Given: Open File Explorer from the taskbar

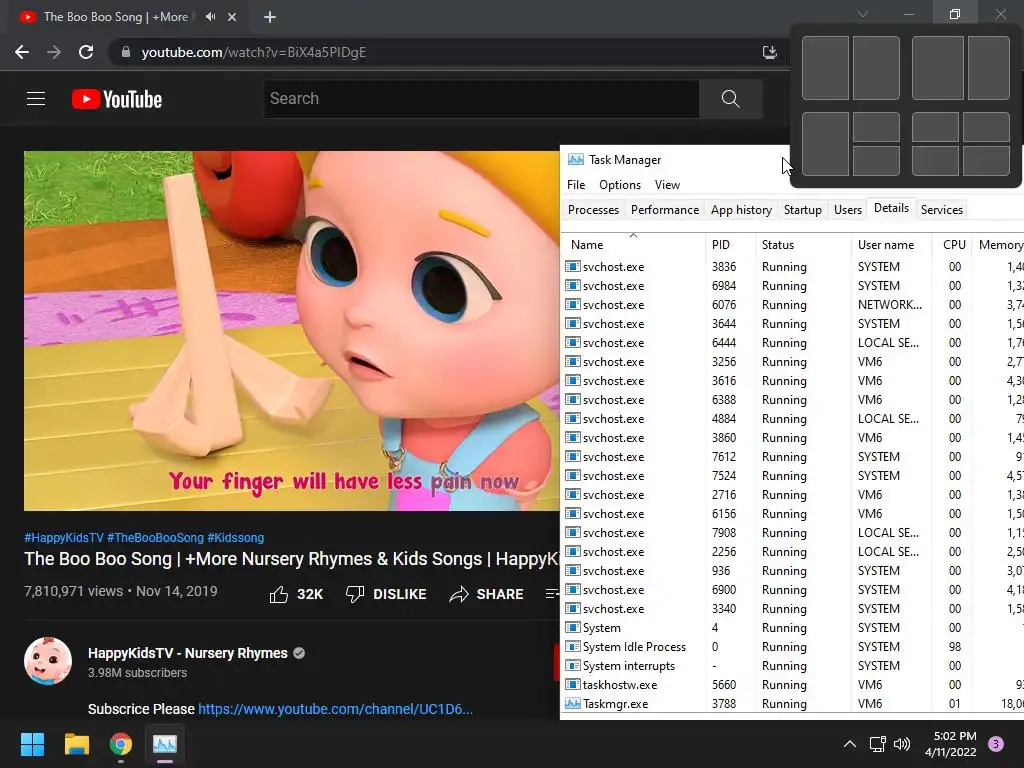Looking at the screenshot, I should [76, 744].
